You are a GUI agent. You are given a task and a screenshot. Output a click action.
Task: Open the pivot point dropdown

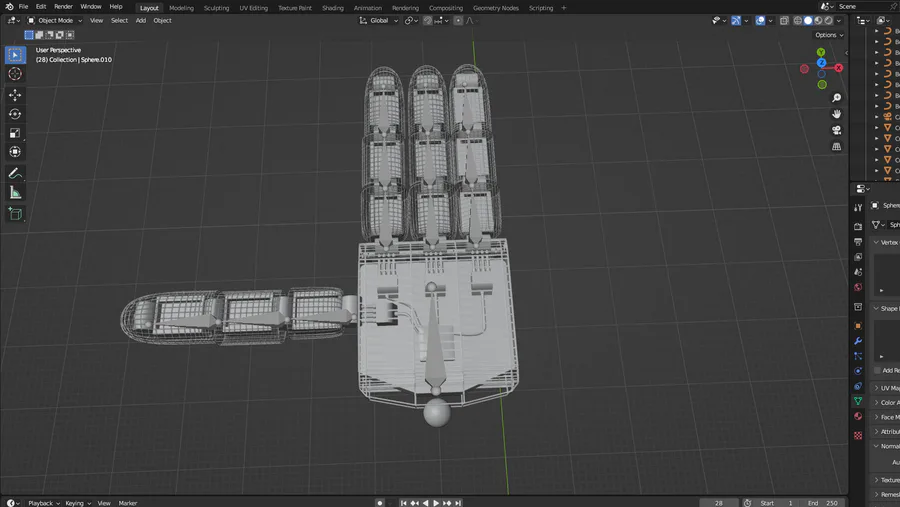click(412, 21)
